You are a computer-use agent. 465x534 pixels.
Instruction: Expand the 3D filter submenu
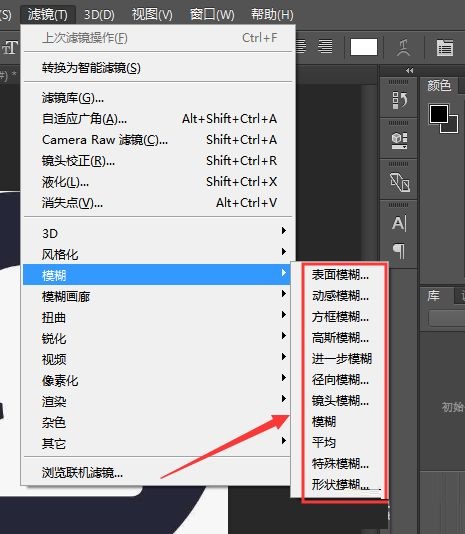coord(158,233)
